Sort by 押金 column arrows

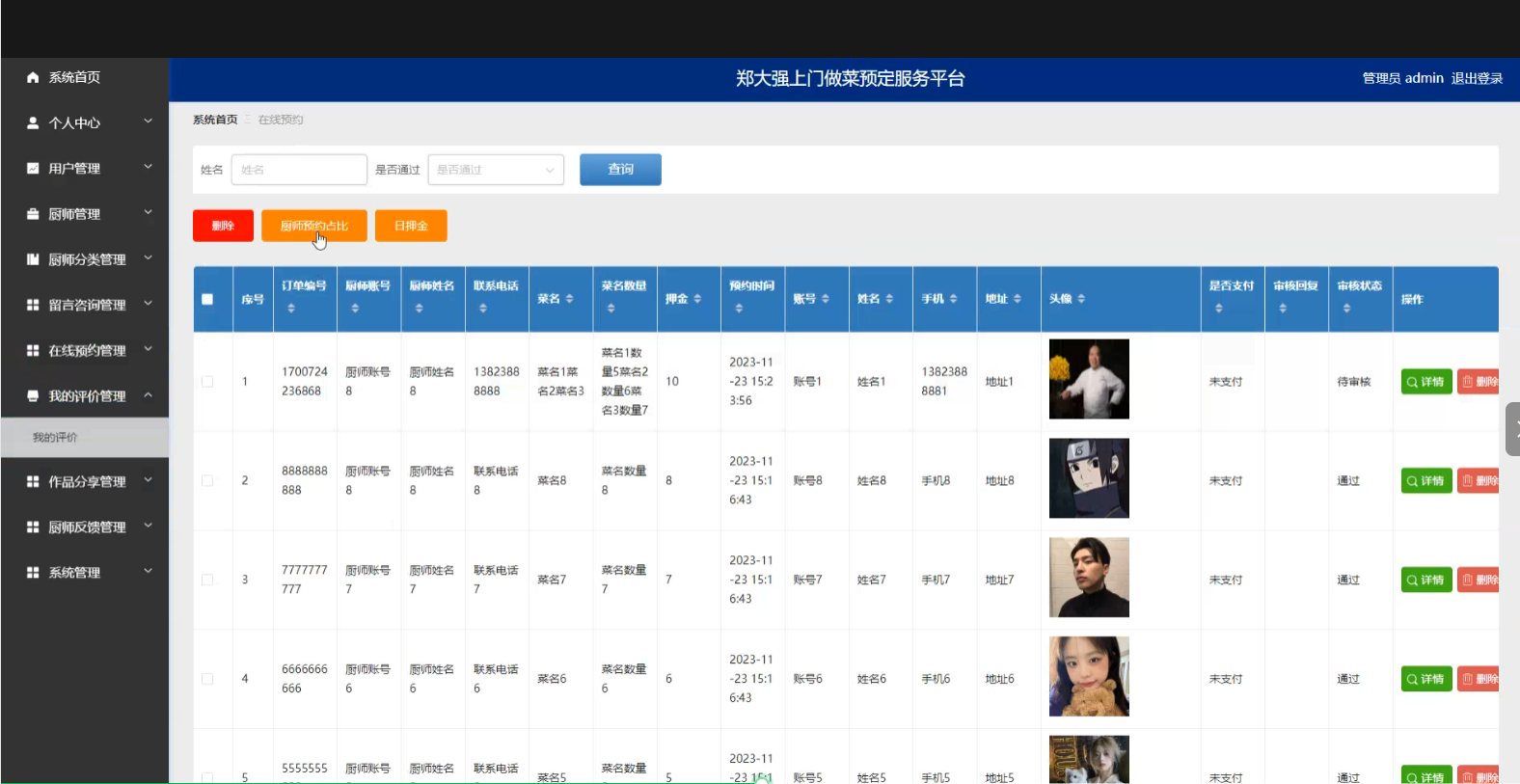697,299
